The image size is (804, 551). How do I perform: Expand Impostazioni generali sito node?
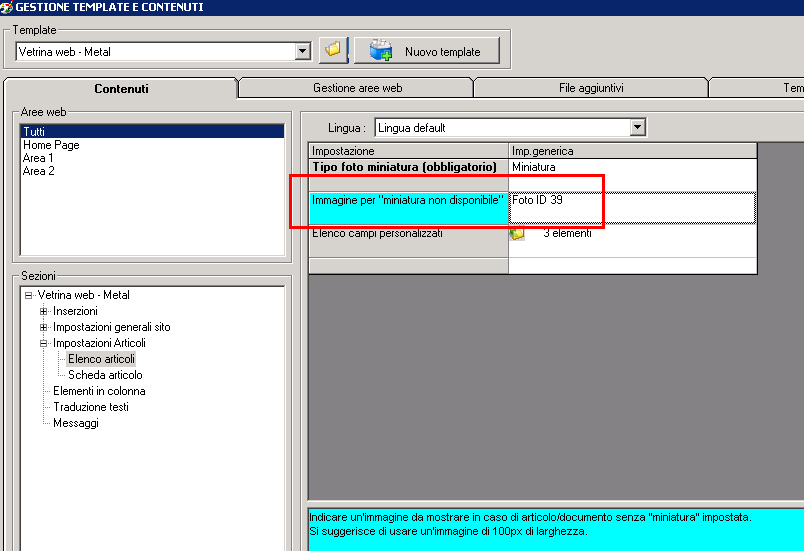click(x=44, y=327)
